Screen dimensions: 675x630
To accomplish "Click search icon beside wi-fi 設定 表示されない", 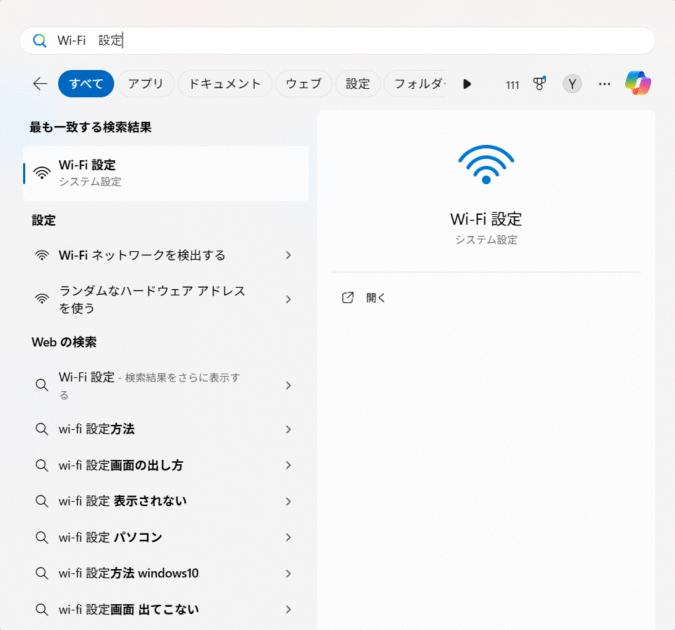I will click(42, 501).
